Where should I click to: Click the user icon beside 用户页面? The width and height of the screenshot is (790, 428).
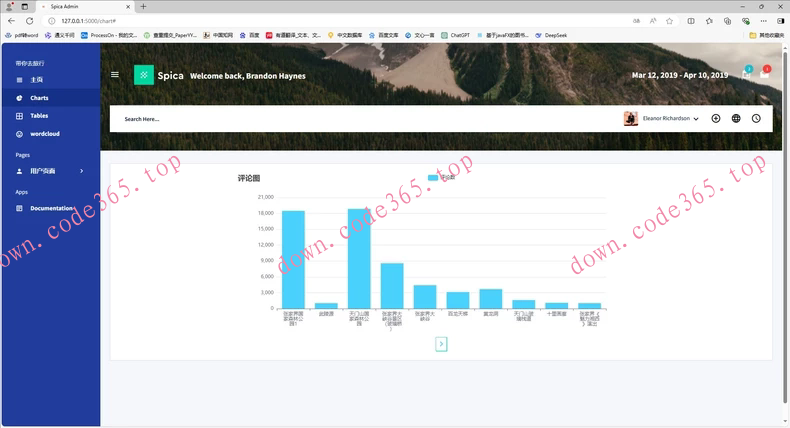[19, 171]
